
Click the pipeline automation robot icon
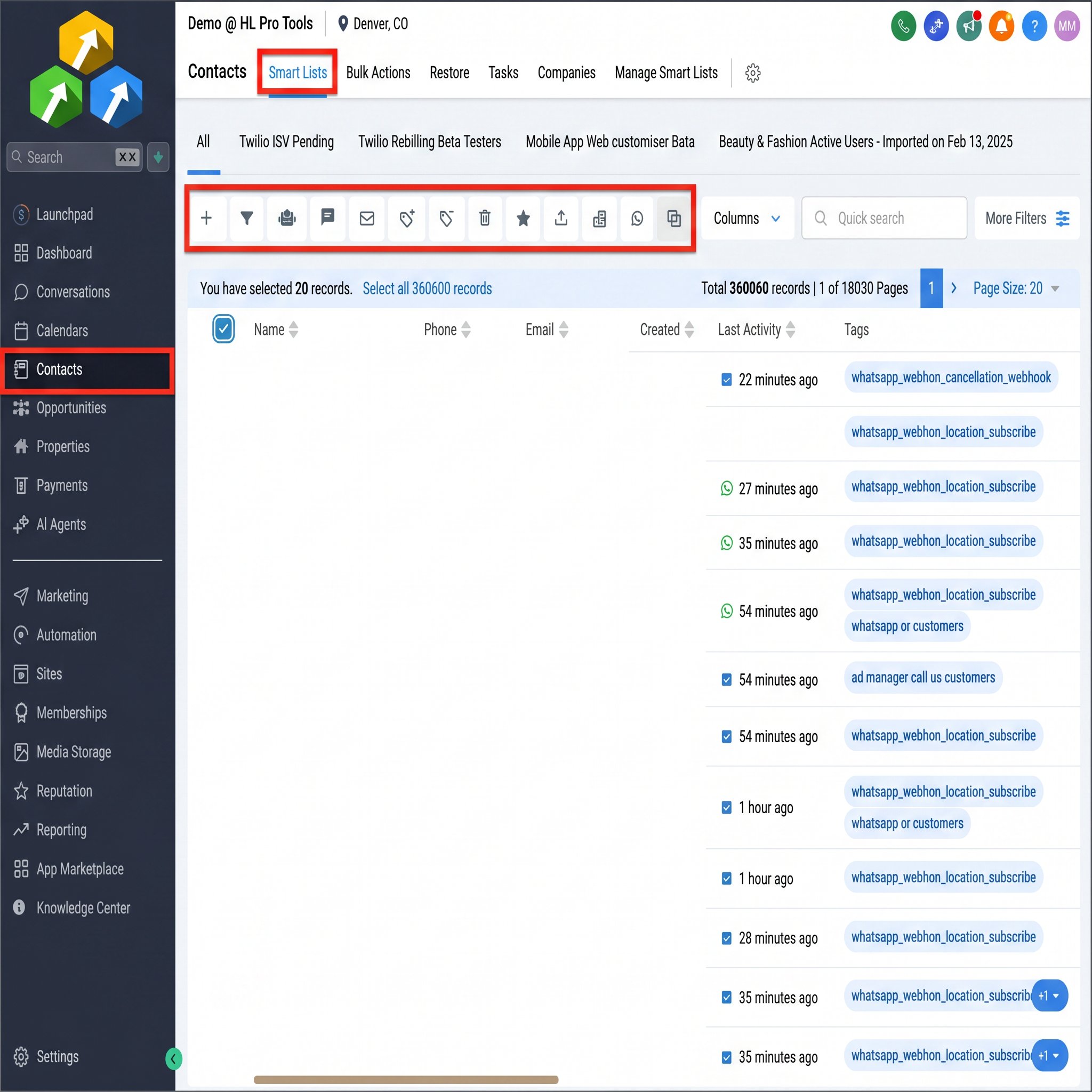point(287,218)
